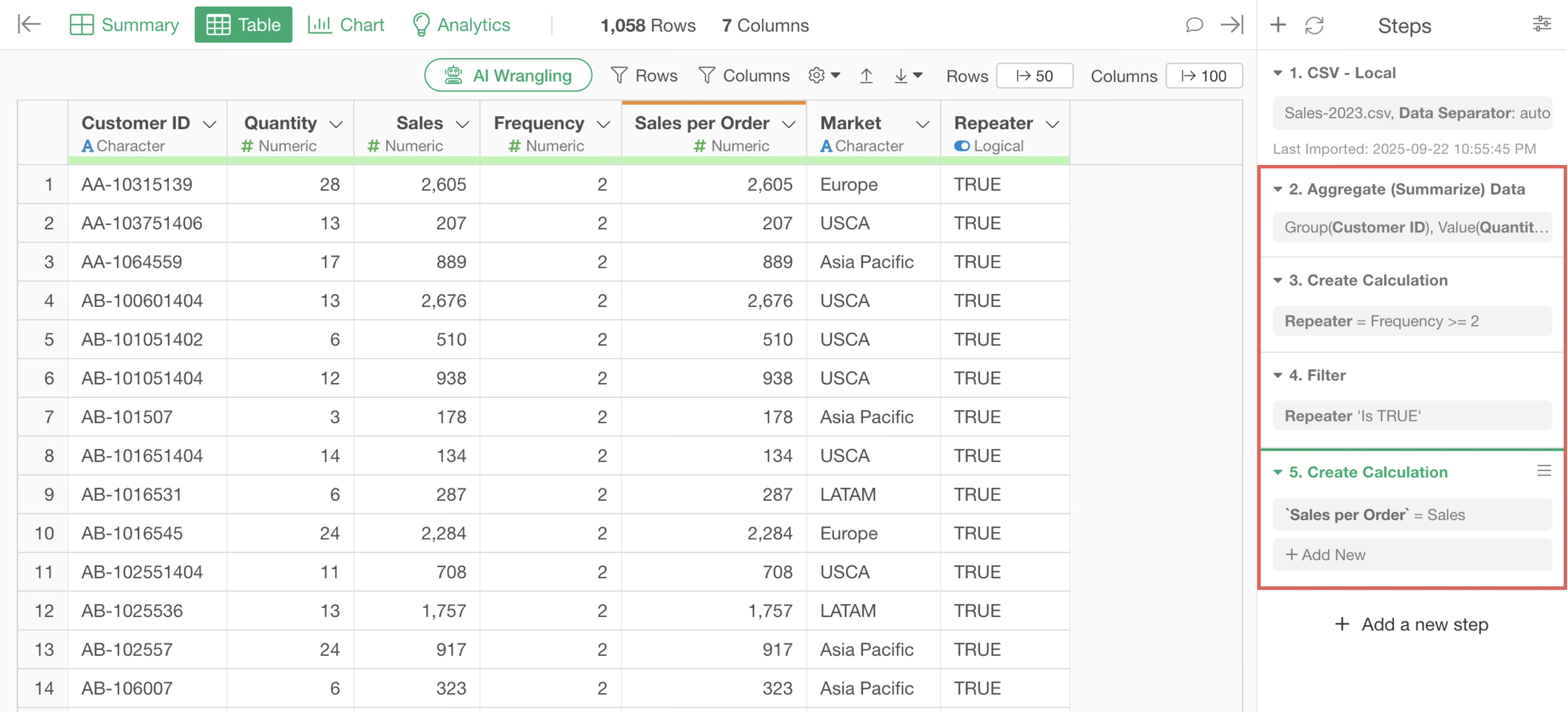Click the upload export arrow icon

866,75
